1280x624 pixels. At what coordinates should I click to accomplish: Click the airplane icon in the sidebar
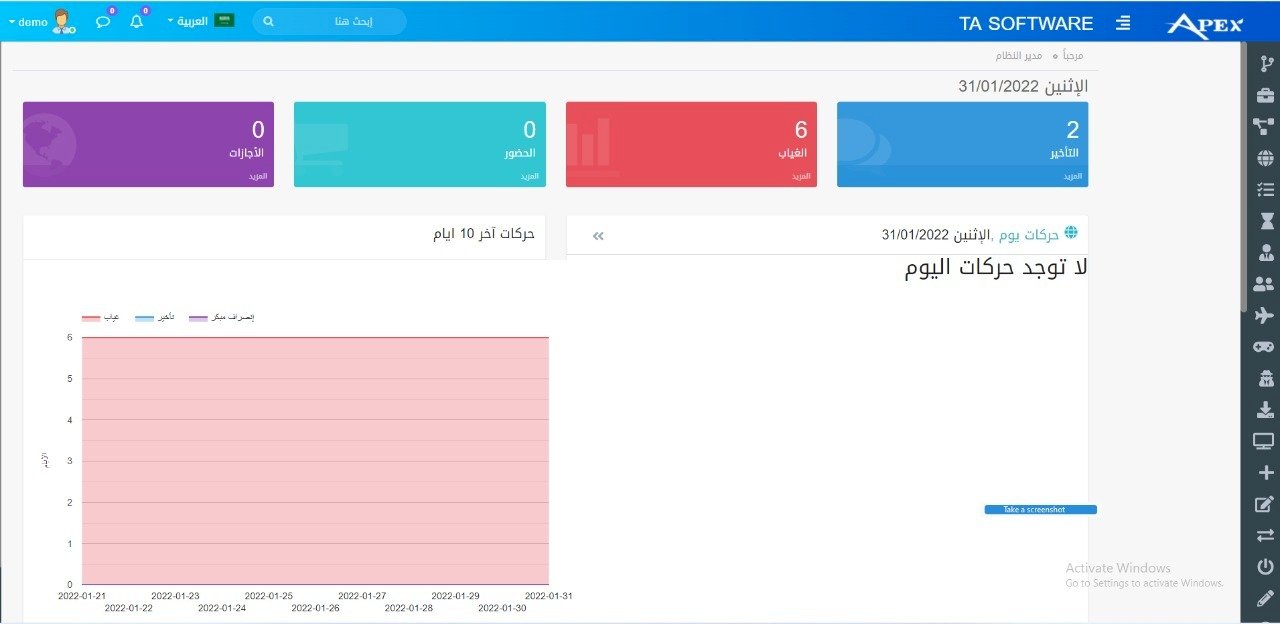(1264, 315)
